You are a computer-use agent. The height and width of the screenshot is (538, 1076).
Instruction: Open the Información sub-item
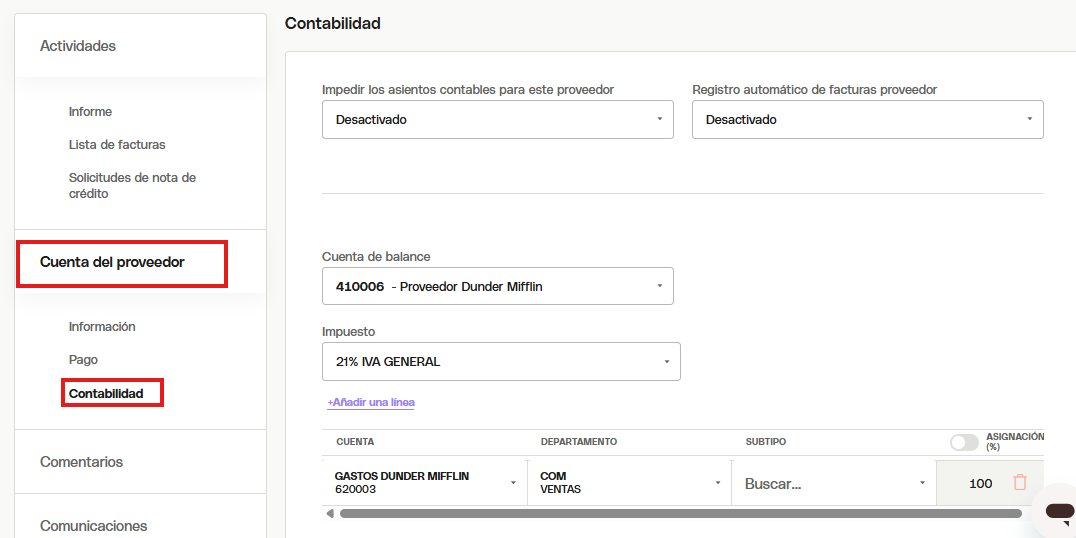[x=102, y=327]
